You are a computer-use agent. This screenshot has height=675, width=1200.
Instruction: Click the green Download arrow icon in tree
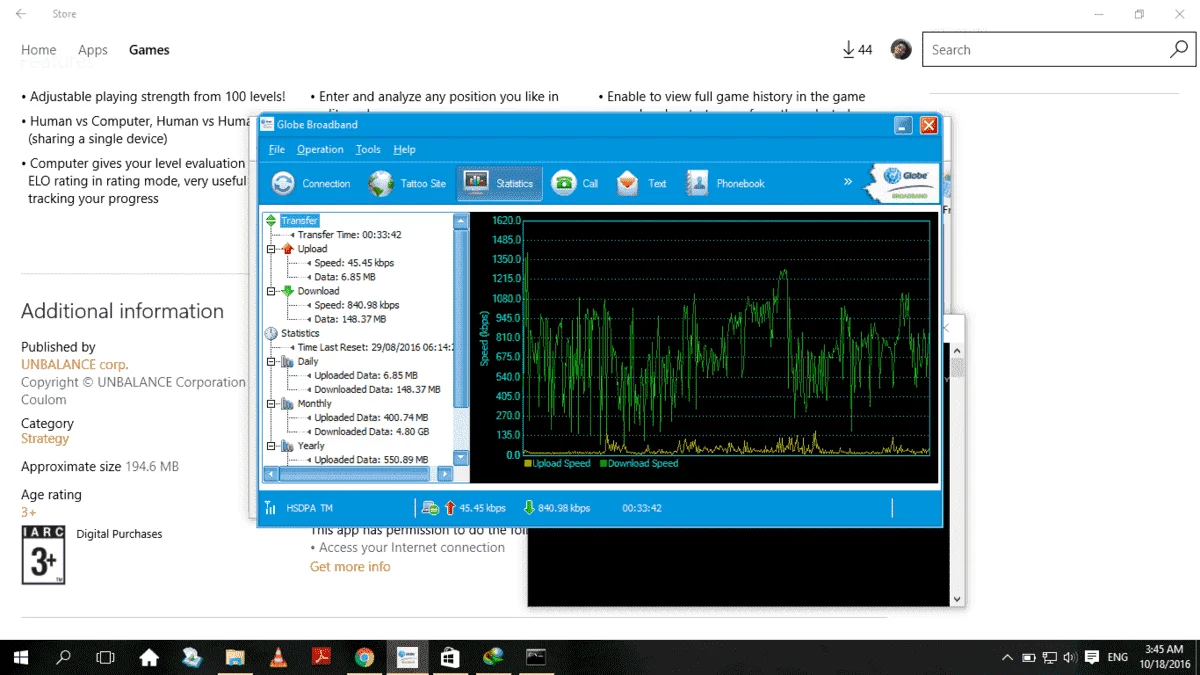coord(288,291)
